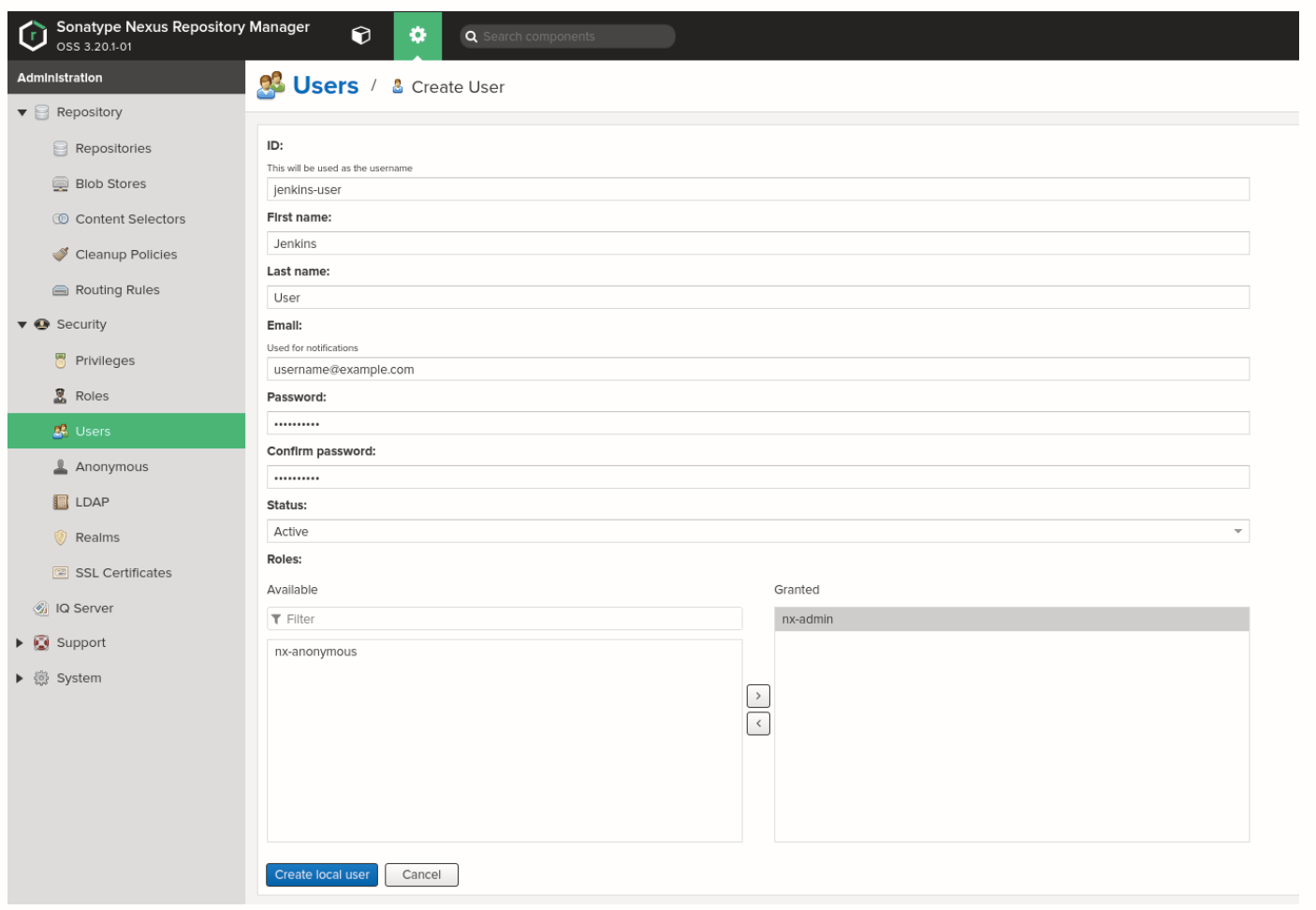Click the add role right arrow button

[x=758, y=696]
